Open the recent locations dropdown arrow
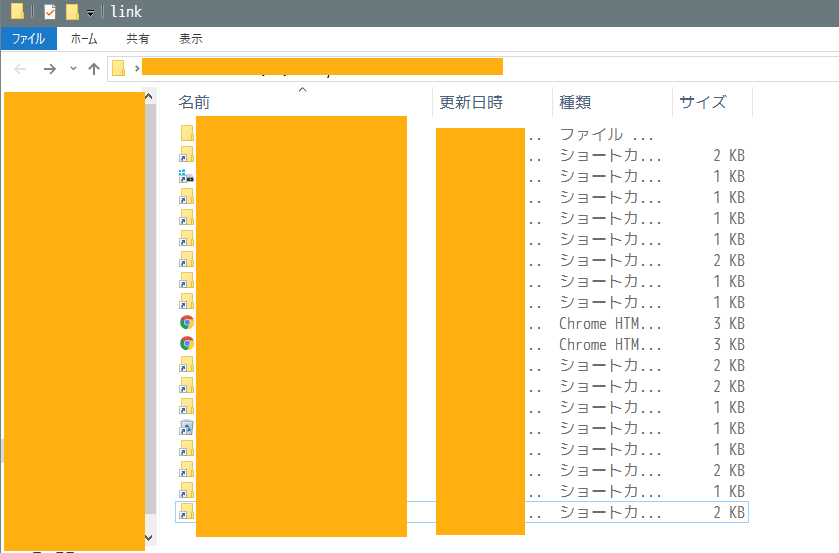 pyautogui.click(x=73, y=69)
